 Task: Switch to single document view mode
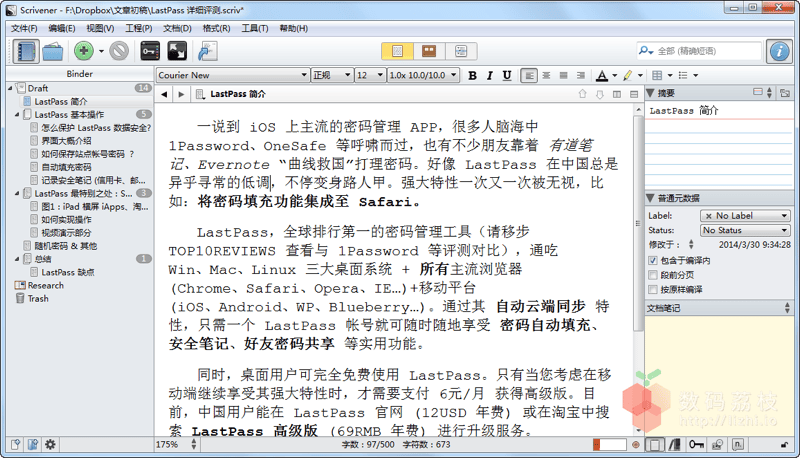pos(397,51)
